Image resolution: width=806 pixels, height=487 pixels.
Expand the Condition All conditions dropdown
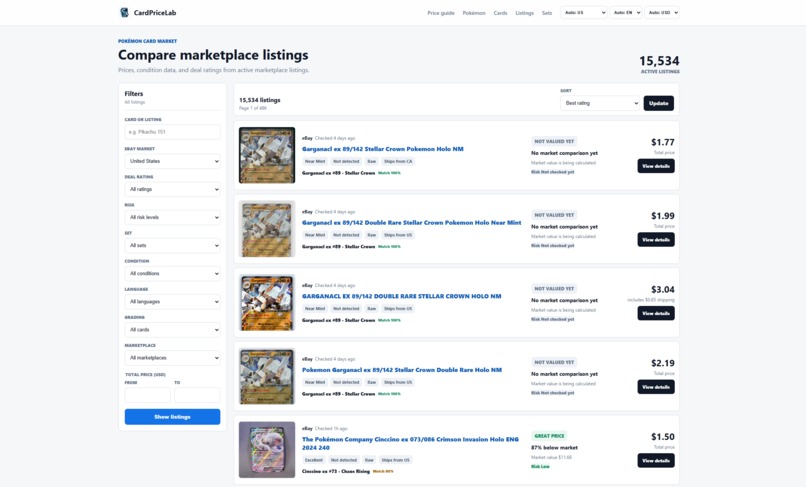click(x=172, y=274)
